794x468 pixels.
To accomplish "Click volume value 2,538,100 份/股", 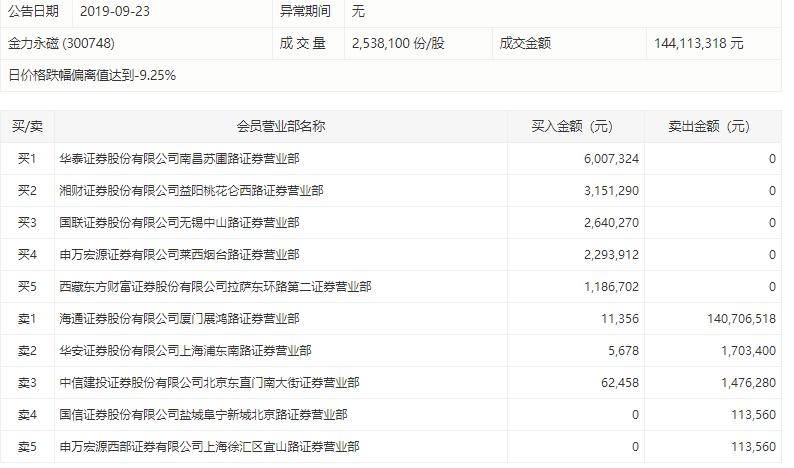I will point(398,44).
